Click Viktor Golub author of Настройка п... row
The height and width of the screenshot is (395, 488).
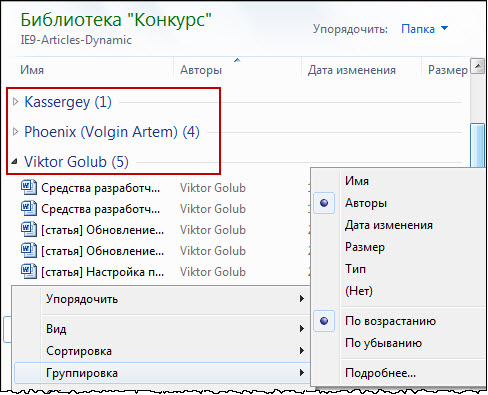click(213, 272)
